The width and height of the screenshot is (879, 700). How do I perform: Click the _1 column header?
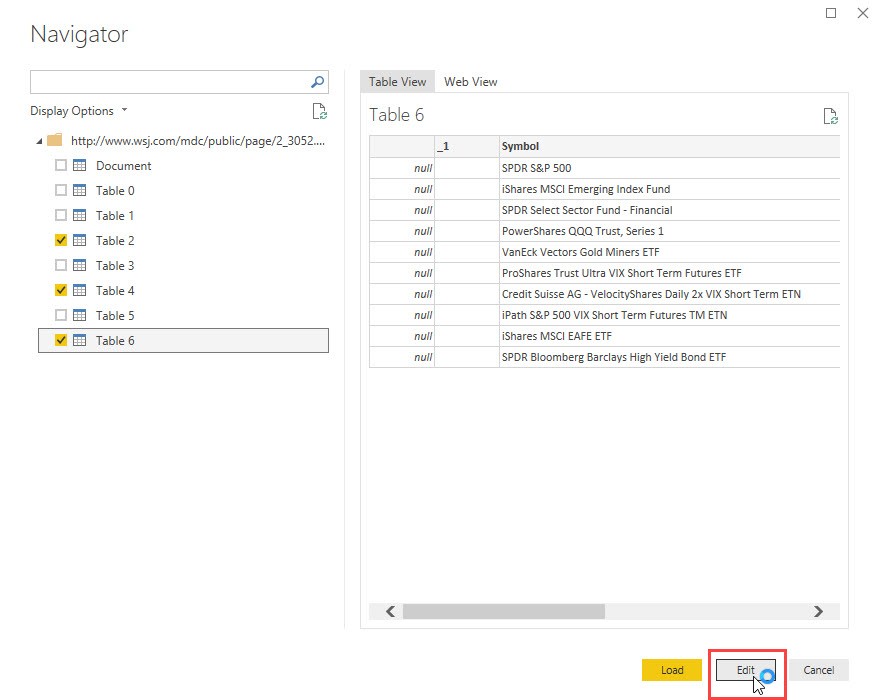click(466, 146)
